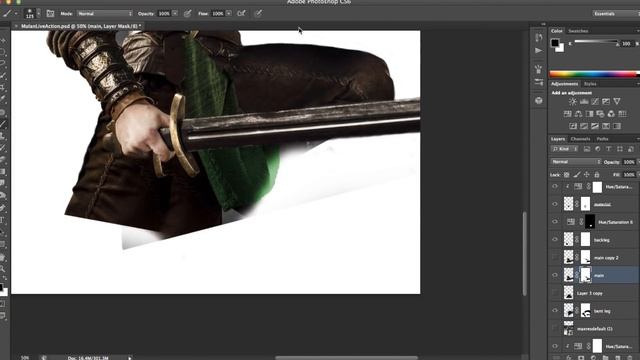Viewport: 640px width, 360px height.
Task: Expand the status bar document info arrow
Action: (130, 358)
